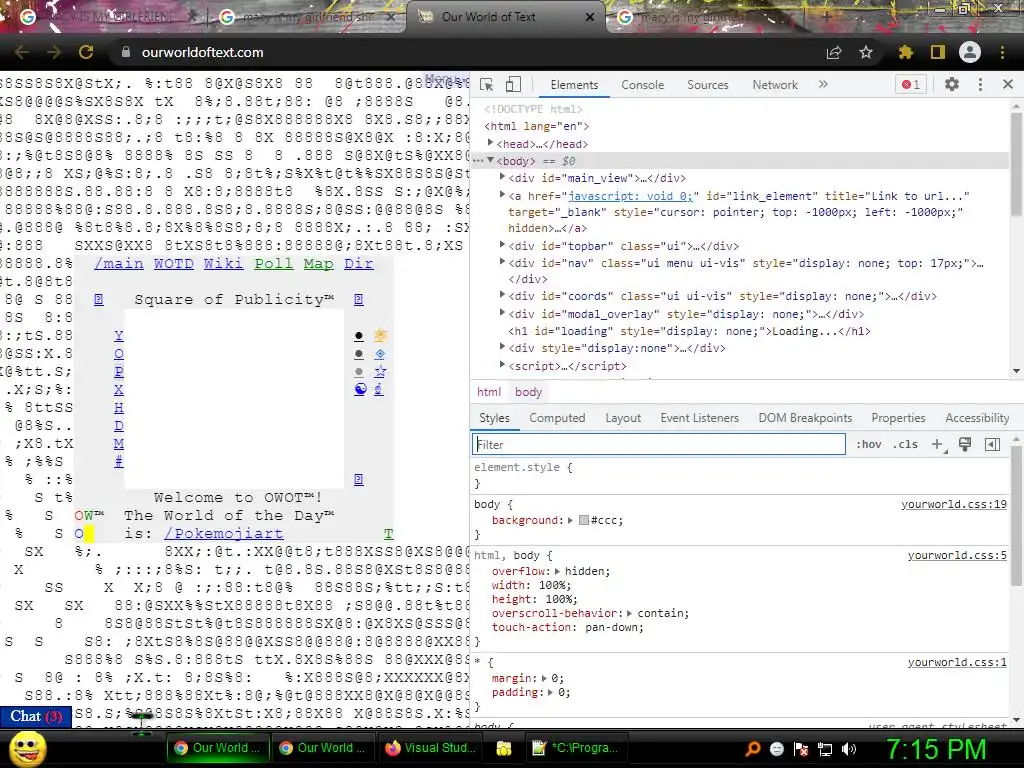Image resolution: width=1024 pixels, height=768 pixels.
Task: Click the blue star symbol link
Action: click(x=380, y=371)
